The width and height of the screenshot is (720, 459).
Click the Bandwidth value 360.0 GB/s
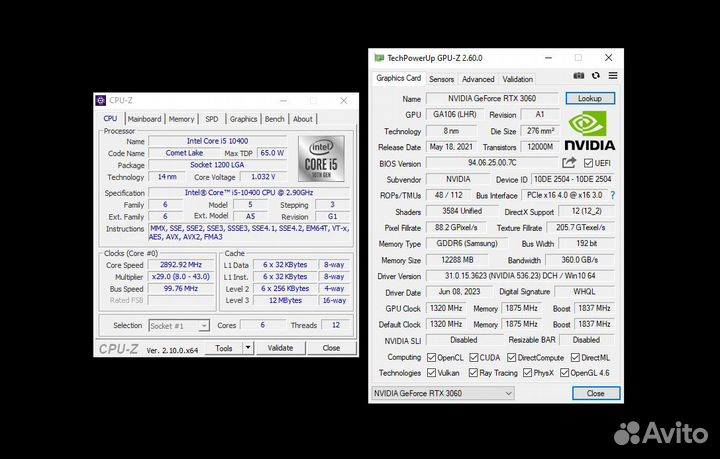coord(579,260)
